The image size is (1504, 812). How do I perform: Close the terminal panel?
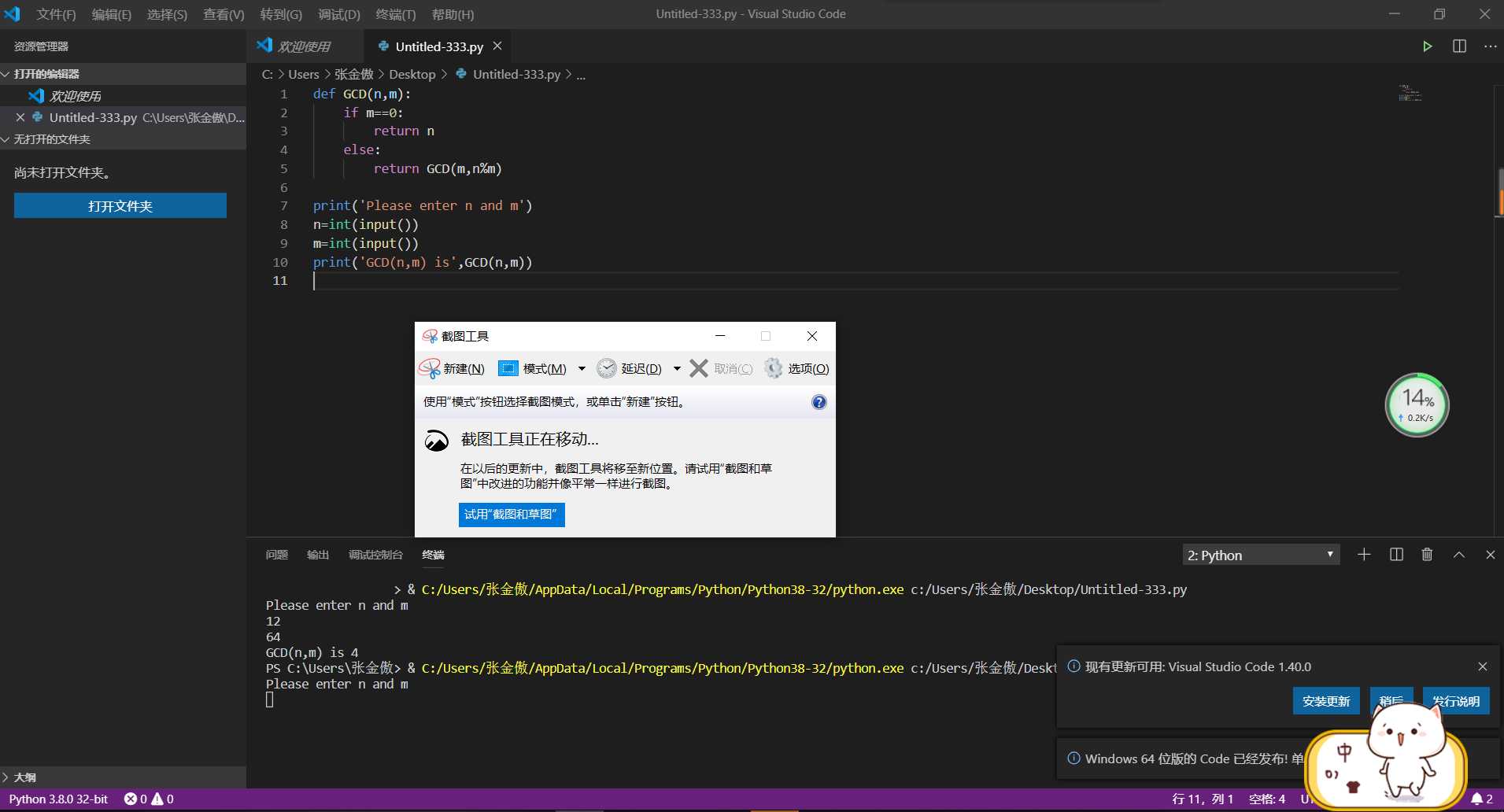[x=1490, y=555]
